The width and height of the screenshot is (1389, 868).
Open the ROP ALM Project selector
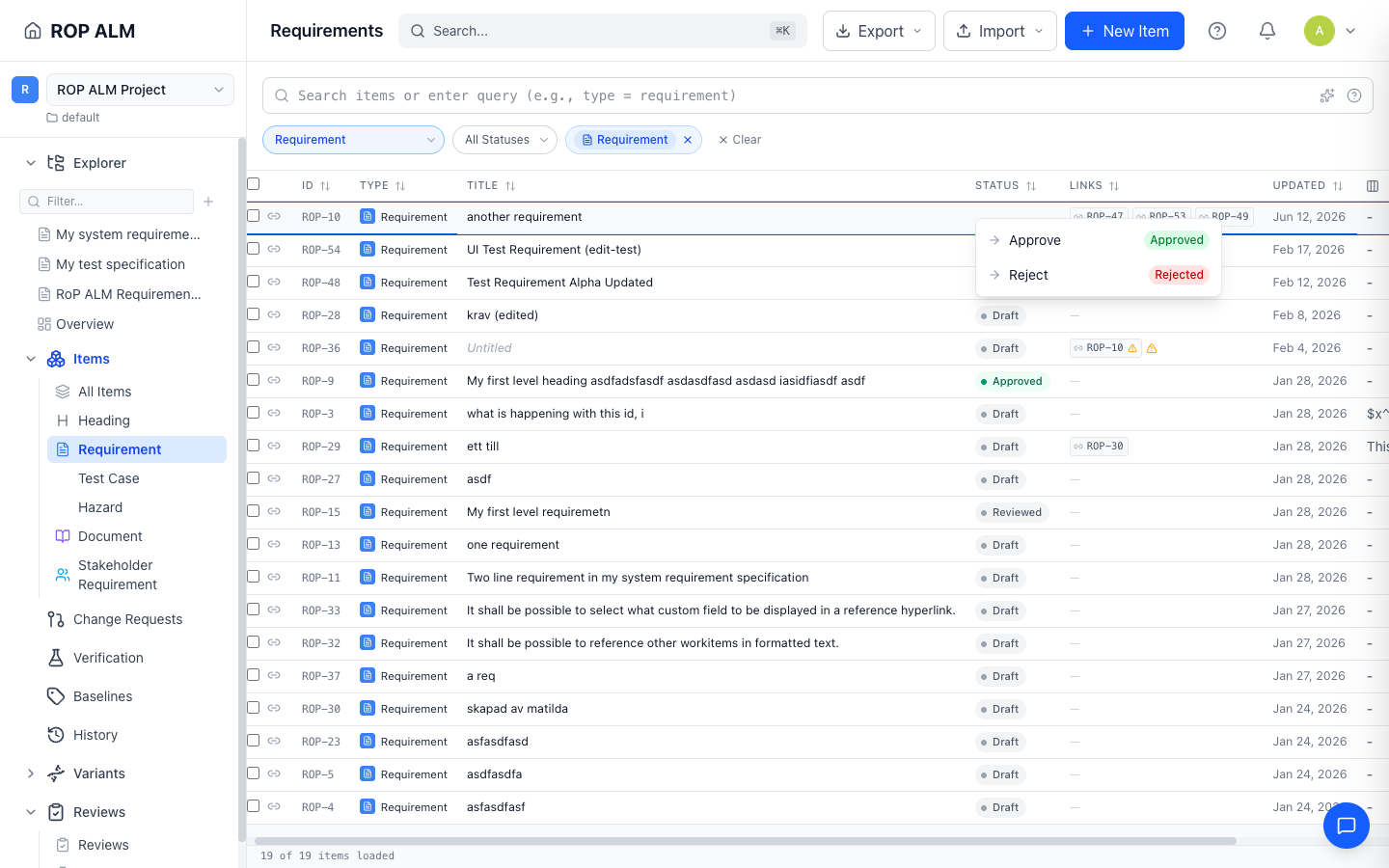(x=140, y=90)
